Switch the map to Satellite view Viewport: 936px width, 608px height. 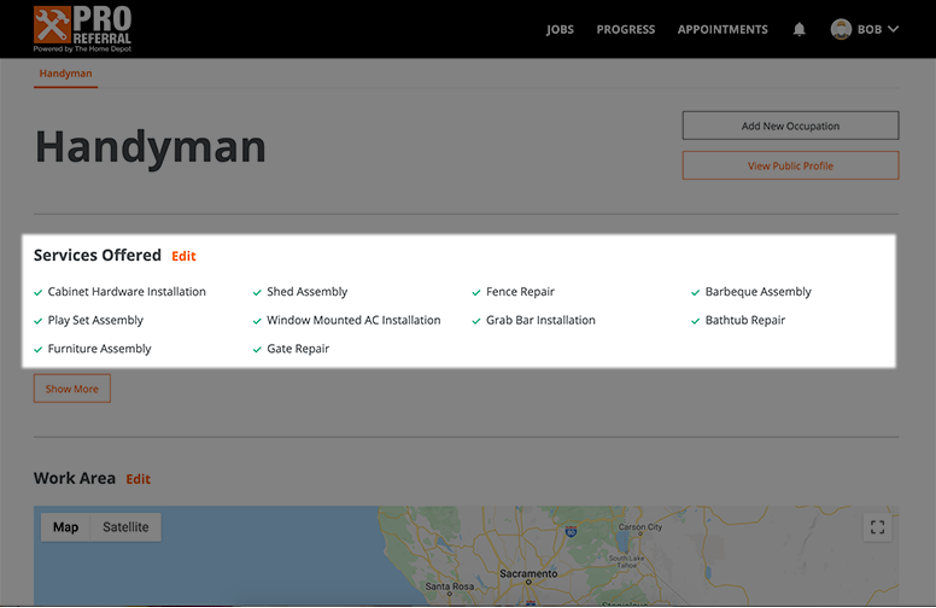coord(126,525)
